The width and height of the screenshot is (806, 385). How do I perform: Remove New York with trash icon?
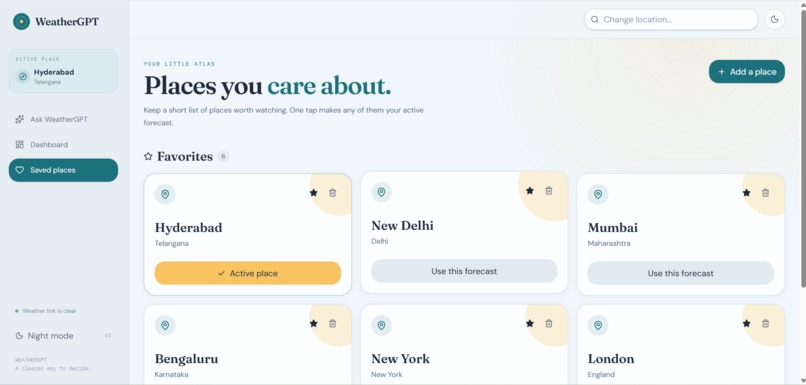tap(549, 323)
